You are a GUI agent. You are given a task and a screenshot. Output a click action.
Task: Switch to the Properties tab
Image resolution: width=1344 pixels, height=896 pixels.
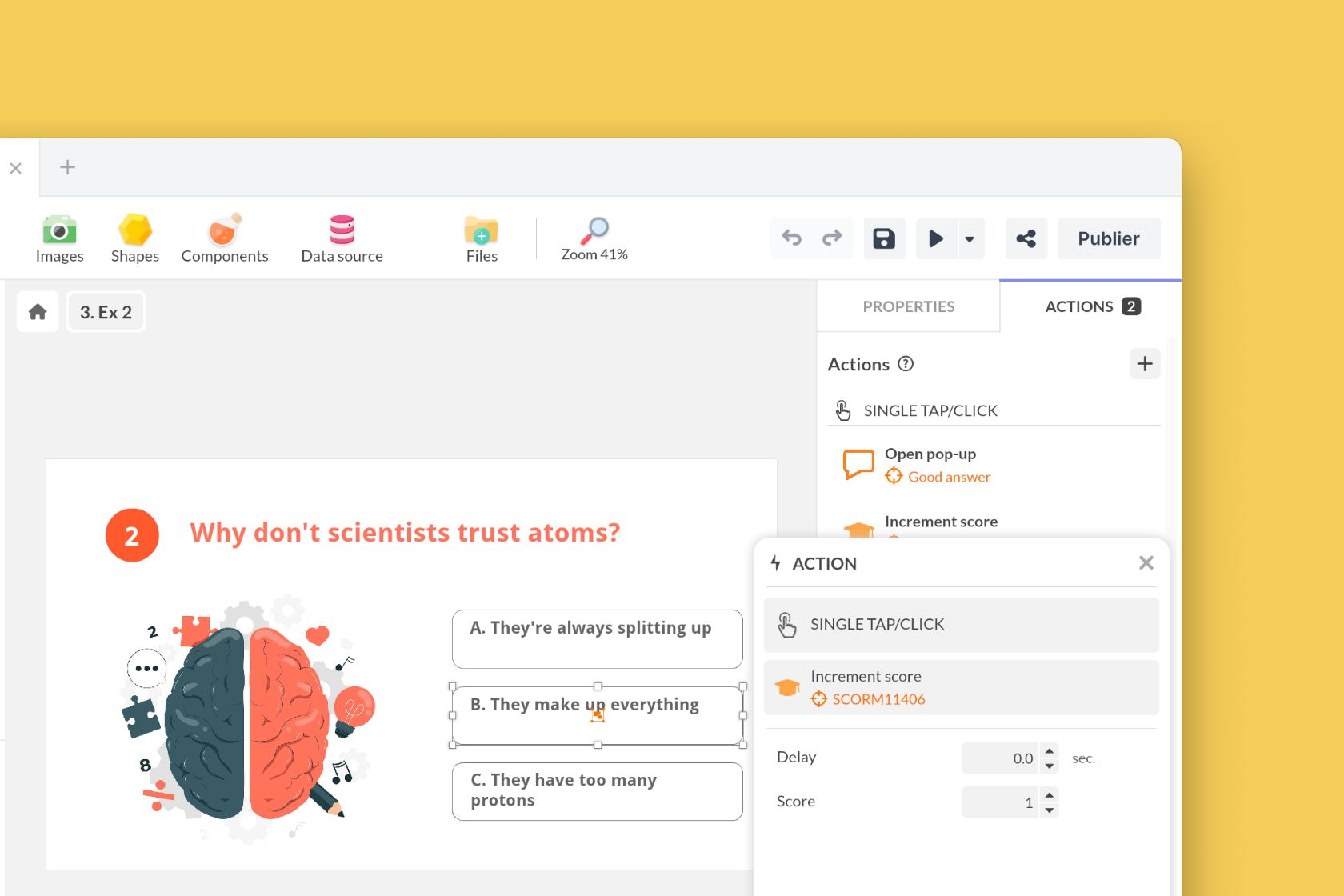pyautogui.click(x=908, y=306)
